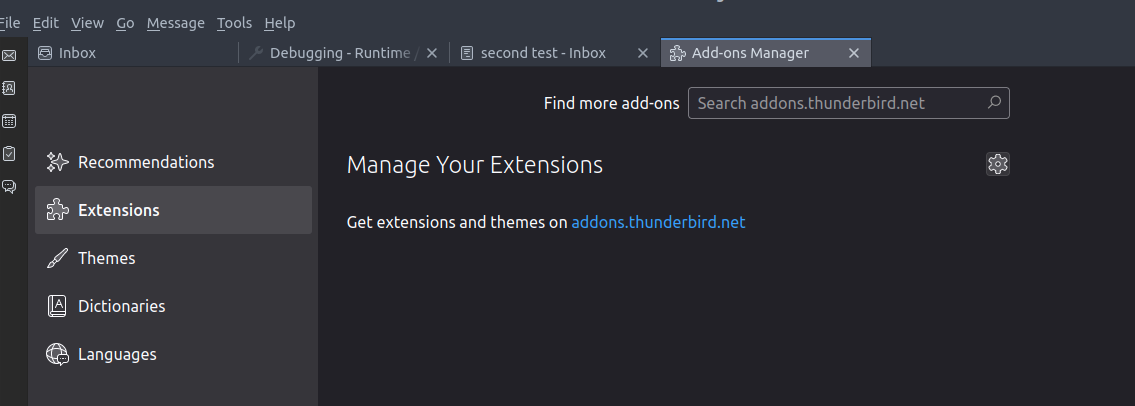The width and height of the screenshot is (1135, 406).
Task: Close the Debugging - Runtime tab
Action: pyautogui.click(x=432, y=53)
